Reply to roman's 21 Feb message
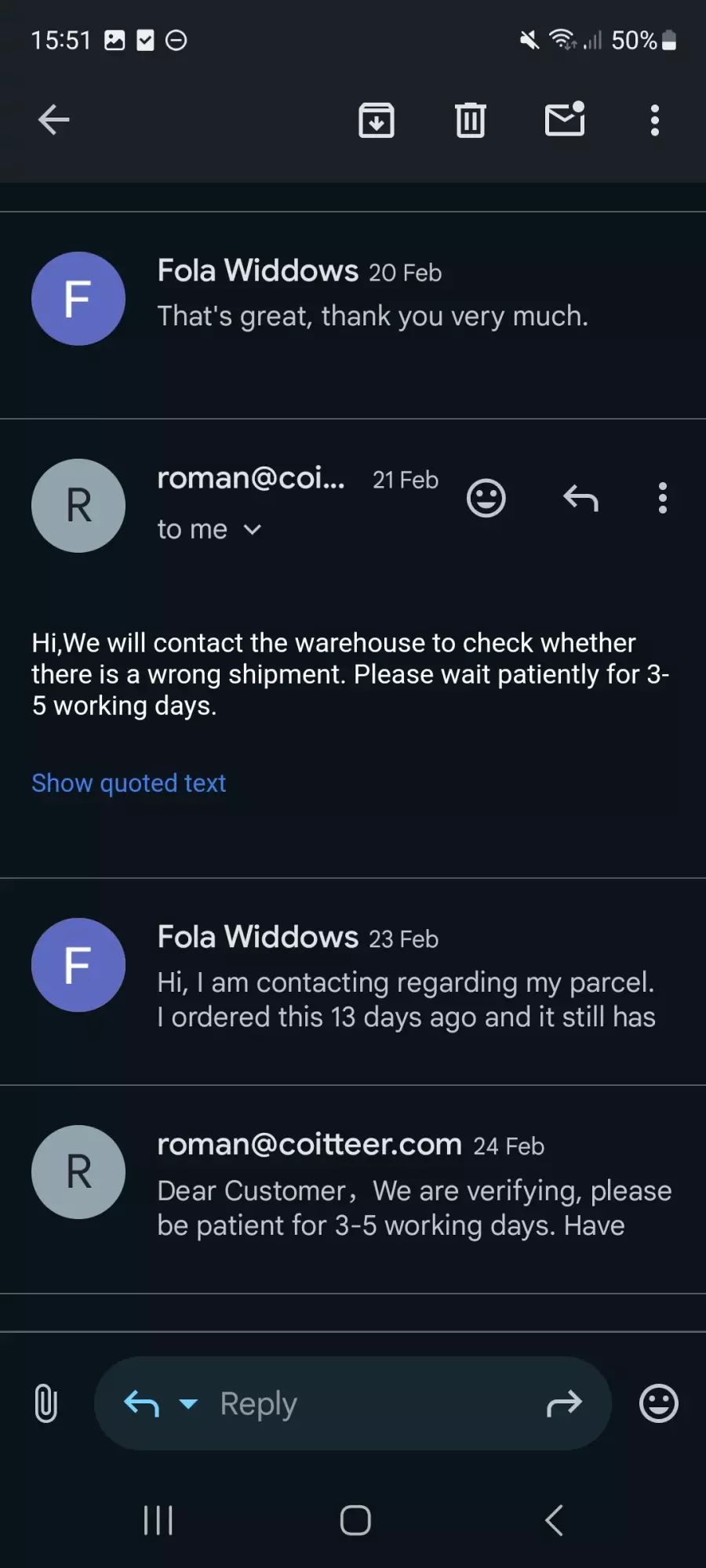The height and width of the screenshot is (1568, 706). pyautogui.click(x=580, y=498)
